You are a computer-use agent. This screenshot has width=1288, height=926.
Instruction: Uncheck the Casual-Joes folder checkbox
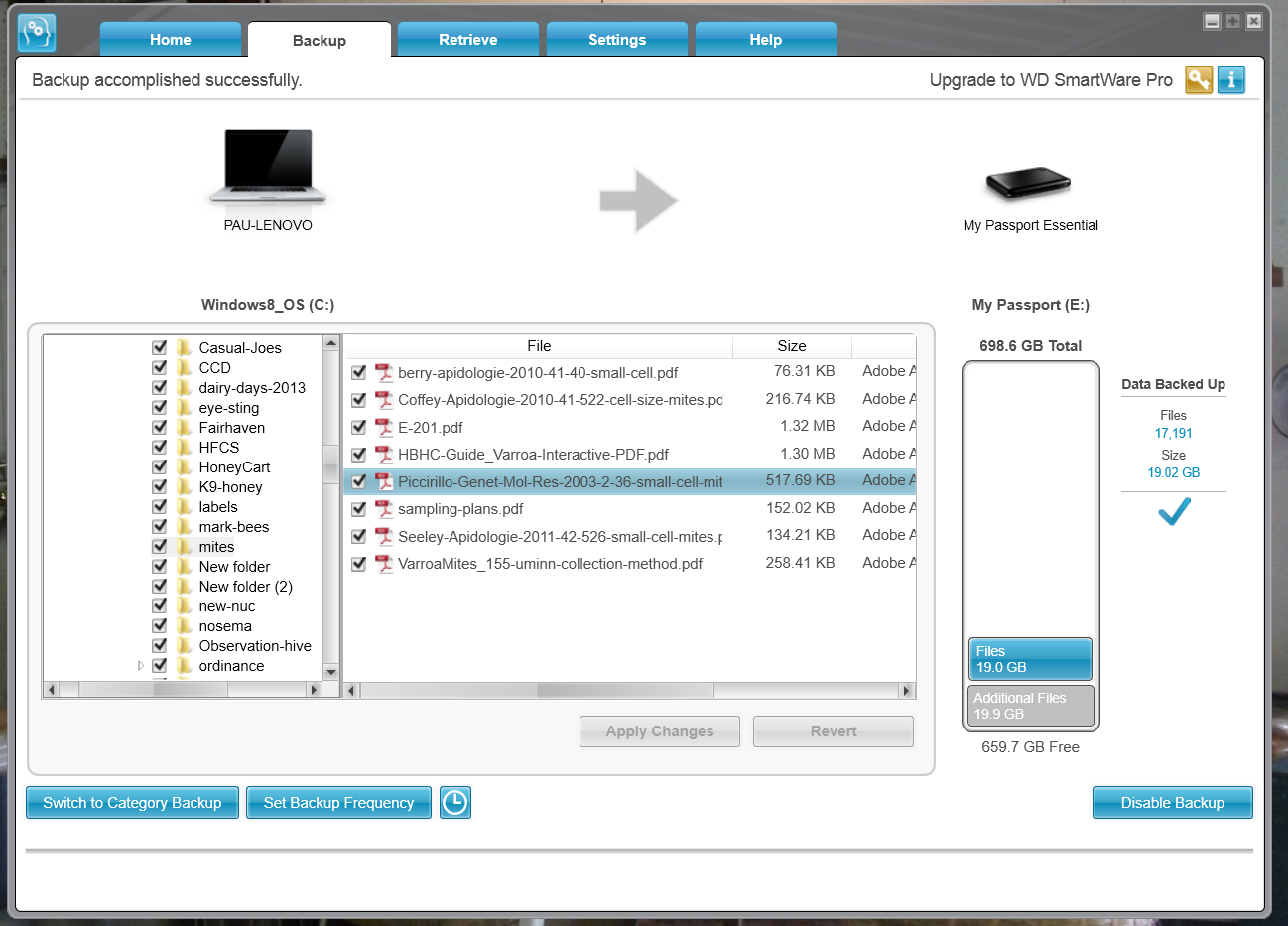(x=159, y=347)
